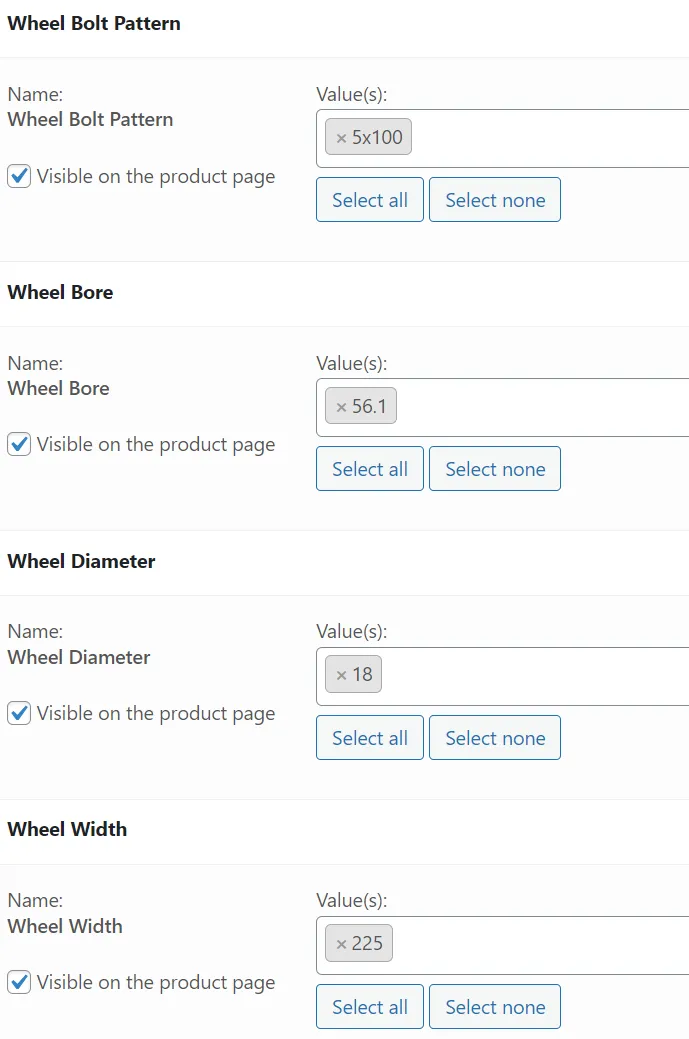Remove the 18 diameter value tag
Screen dimensions: 689x1039
point(342,675)
